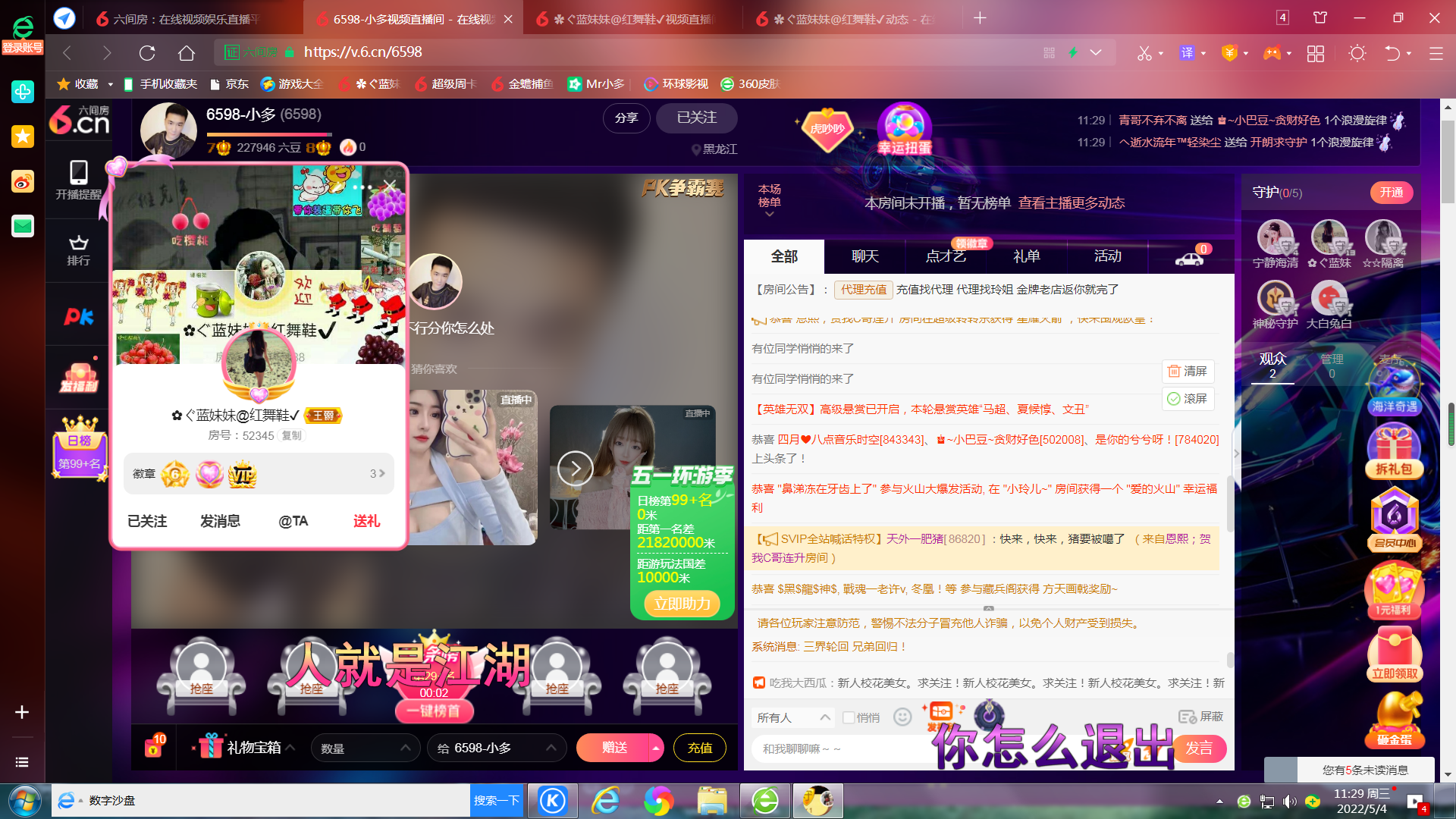Screen dimensions: 1456x819
Task: Click the browser refresh icon
Action: point(147,52)
